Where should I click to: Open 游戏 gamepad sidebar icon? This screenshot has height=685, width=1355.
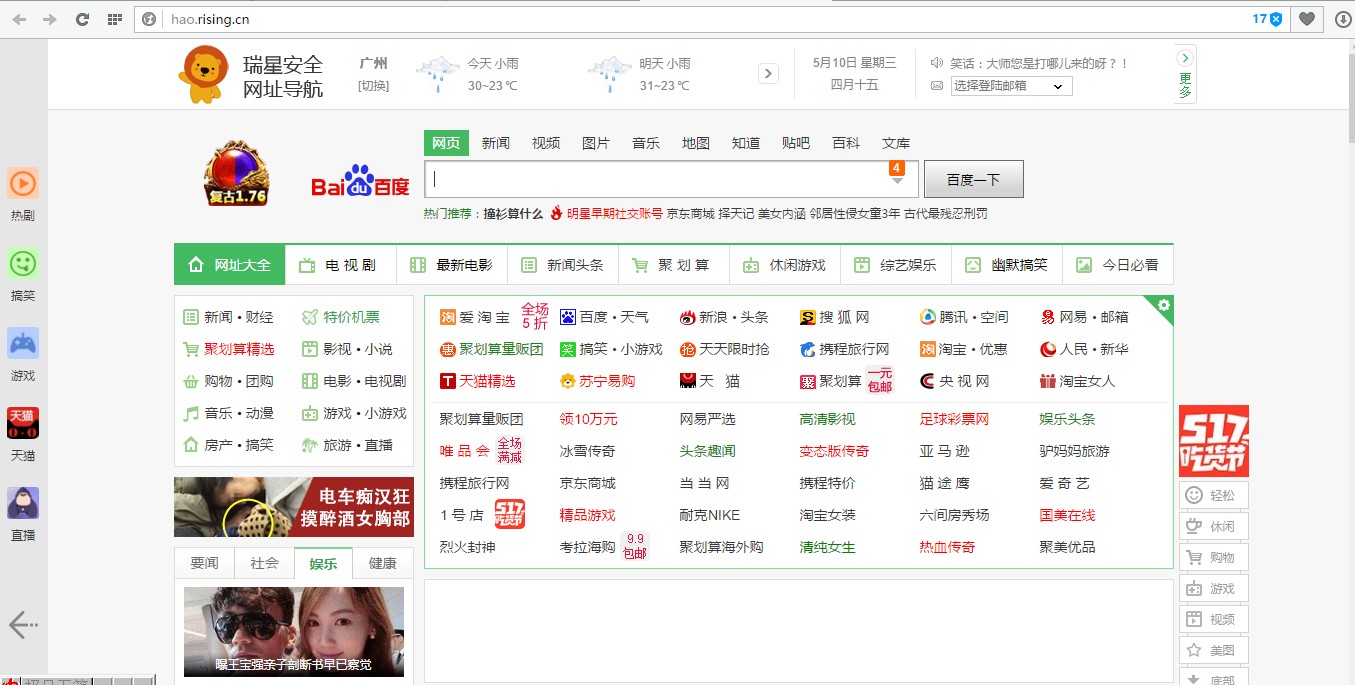click(23, 344)
